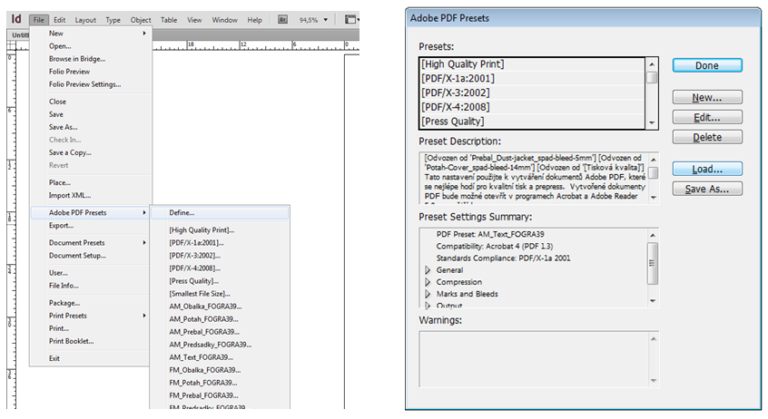The image size is (768, 419).
Task: Click the Done button
Action: [707, 65]
